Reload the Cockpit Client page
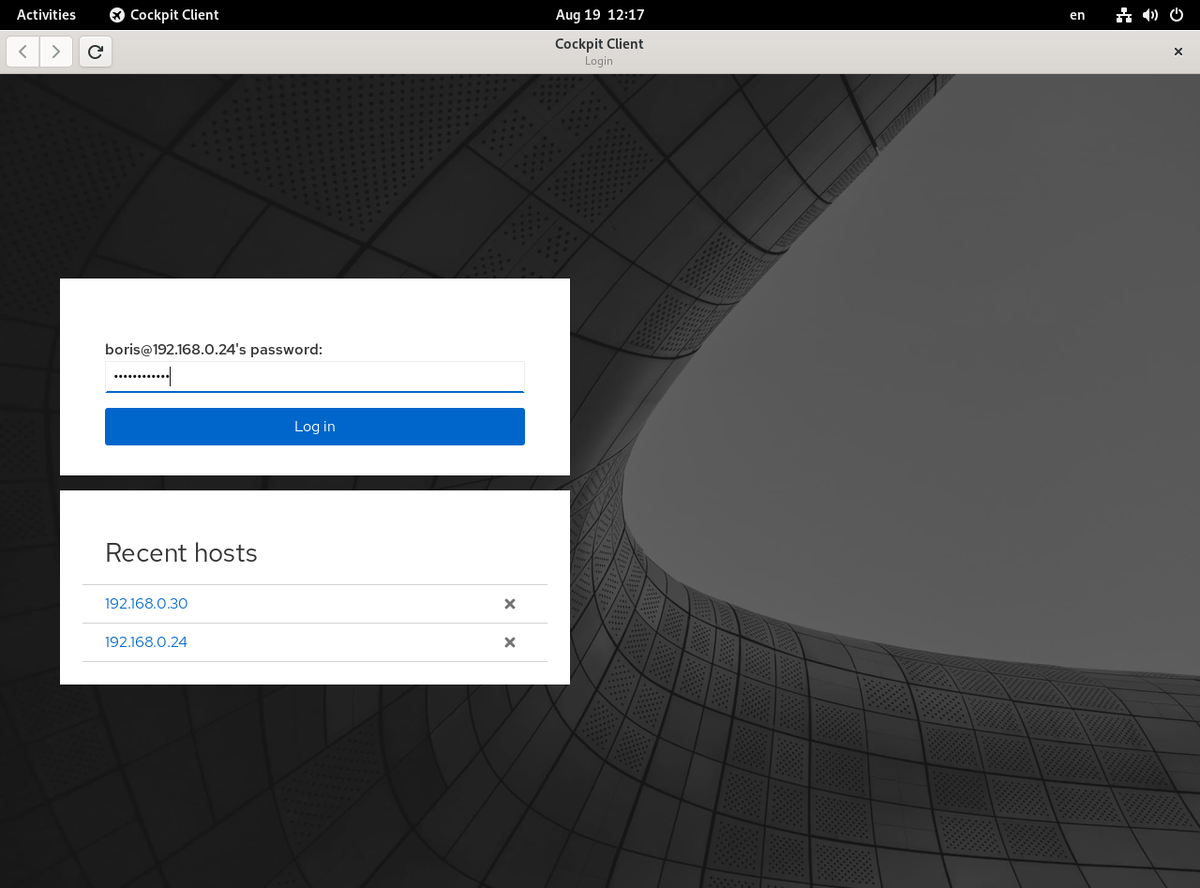Screen dimensions: 1200x888 pos(96,52)
